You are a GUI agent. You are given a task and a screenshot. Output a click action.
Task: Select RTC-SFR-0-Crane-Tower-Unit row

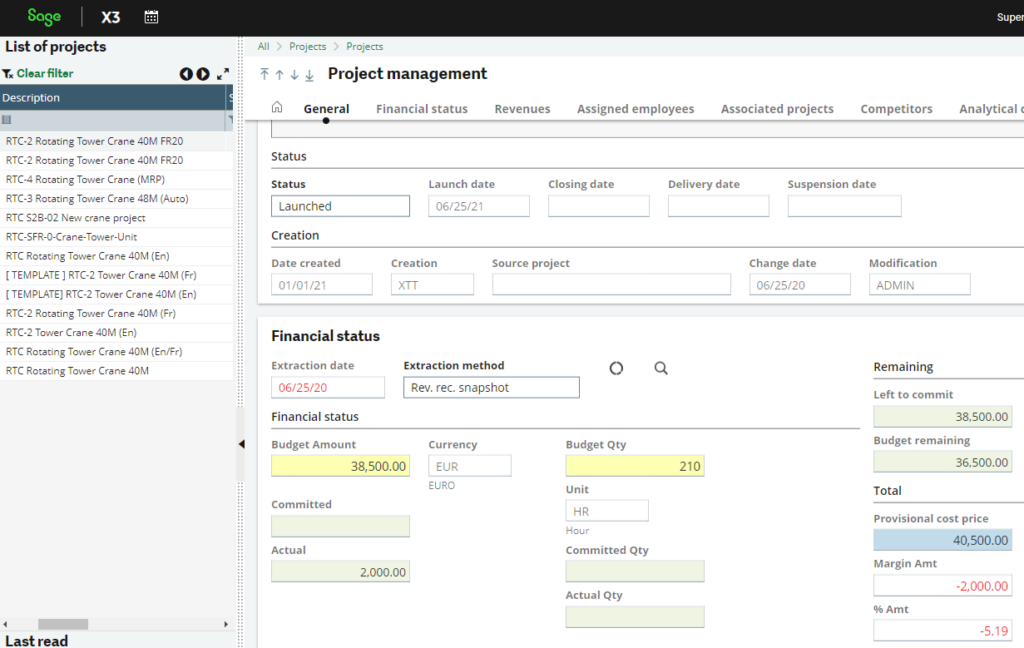pyautogui.click(x=116, y=236)
